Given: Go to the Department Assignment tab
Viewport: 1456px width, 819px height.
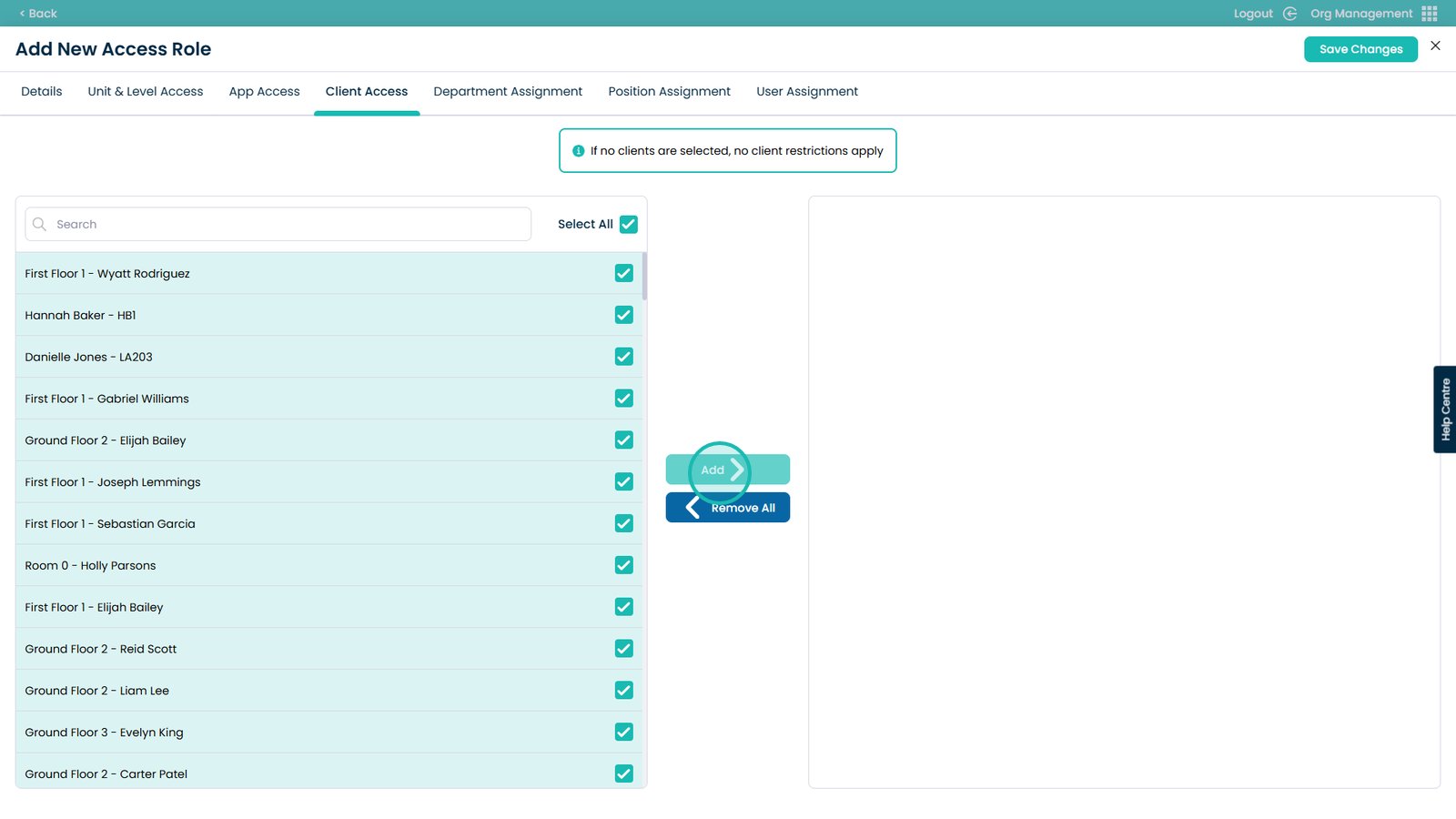Looking at the screenshot, I should (x=508, y=92).
